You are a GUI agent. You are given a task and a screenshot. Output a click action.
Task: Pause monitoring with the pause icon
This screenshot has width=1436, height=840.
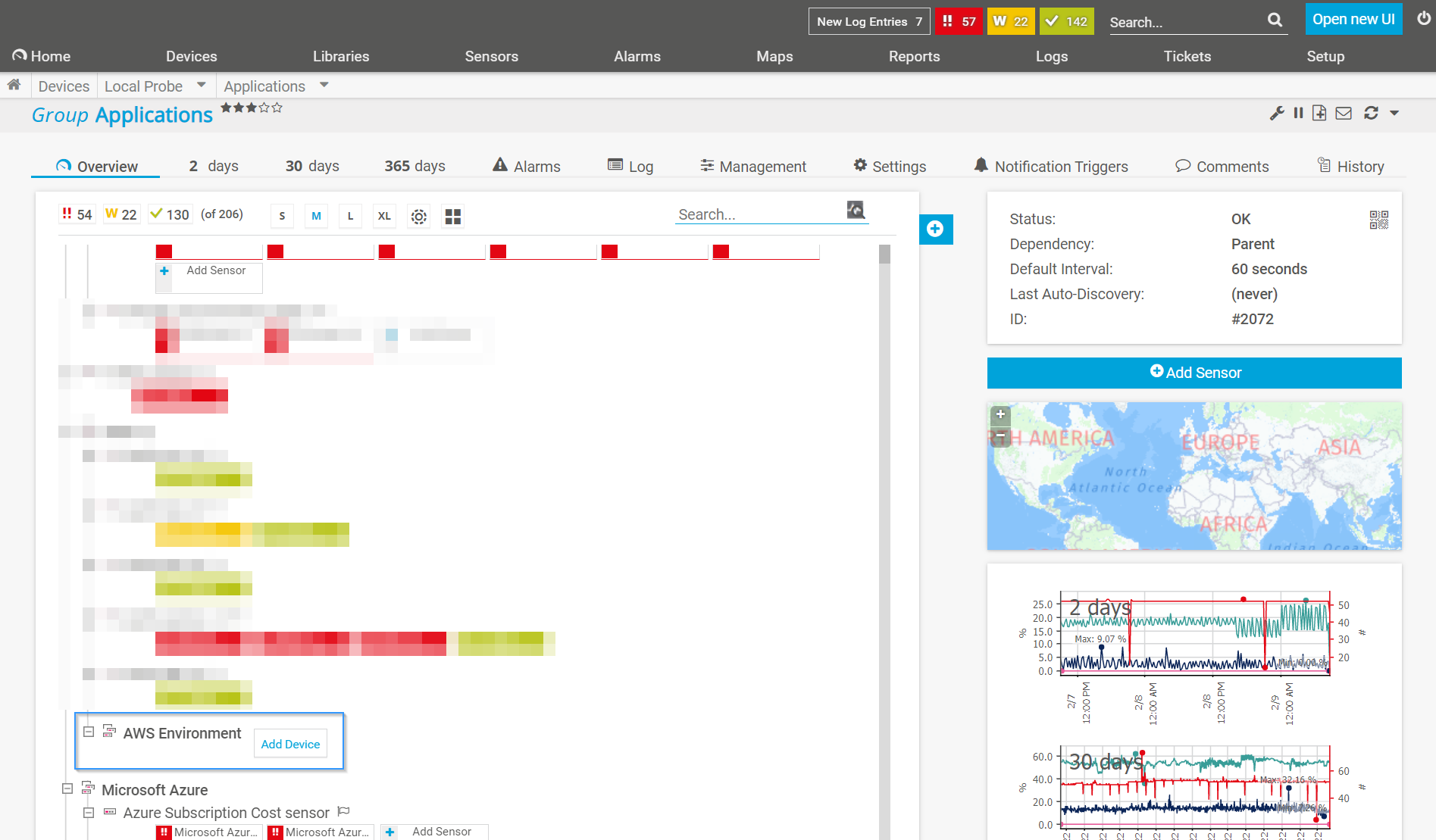pyautogui.click(x=1298, y=113)
